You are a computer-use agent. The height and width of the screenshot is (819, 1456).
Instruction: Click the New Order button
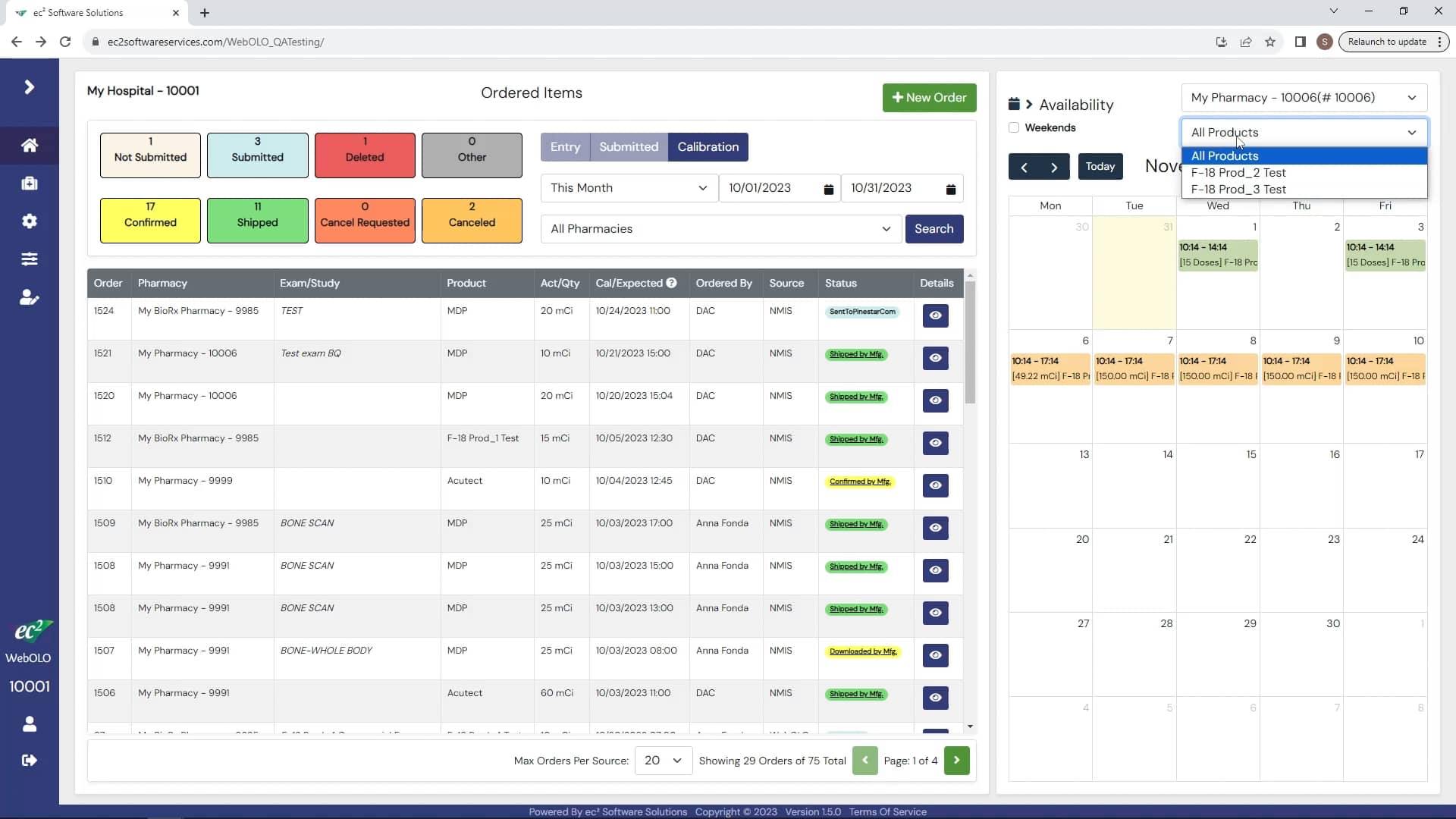(929, 98)
